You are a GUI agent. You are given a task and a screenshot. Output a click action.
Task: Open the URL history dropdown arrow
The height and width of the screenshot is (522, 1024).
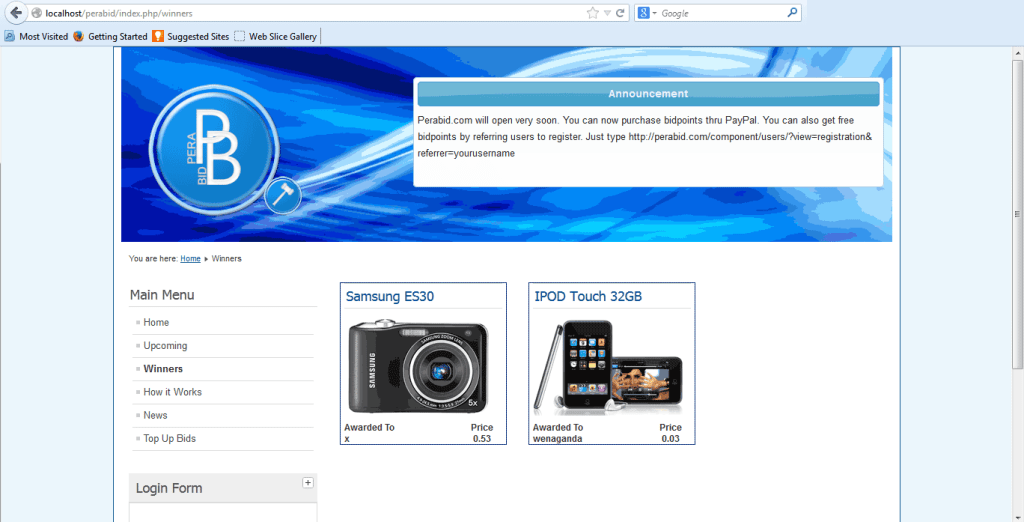[x=607, y=13]
